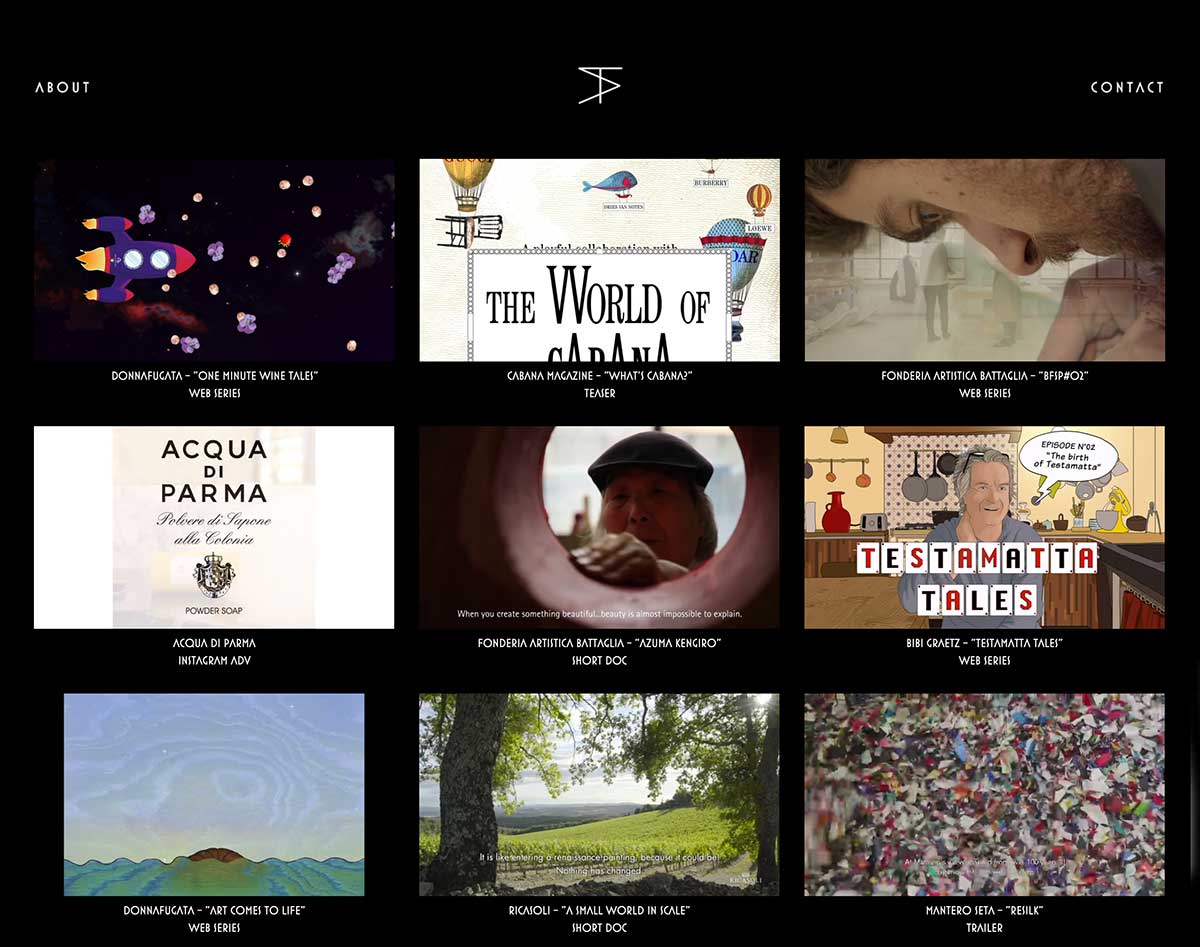Go to the Contact page
Image resolution: width=1200 pixels, height=947 pixels.
[1127, 87]
